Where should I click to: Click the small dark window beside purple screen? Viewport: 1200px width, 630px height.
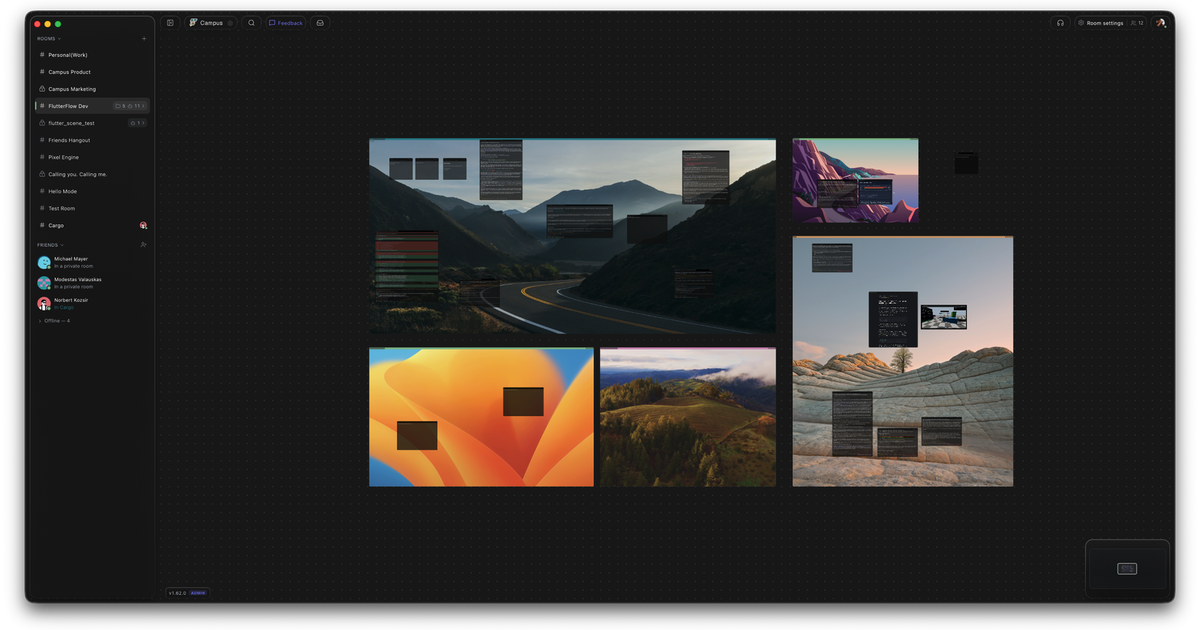[x=966, y=163]
